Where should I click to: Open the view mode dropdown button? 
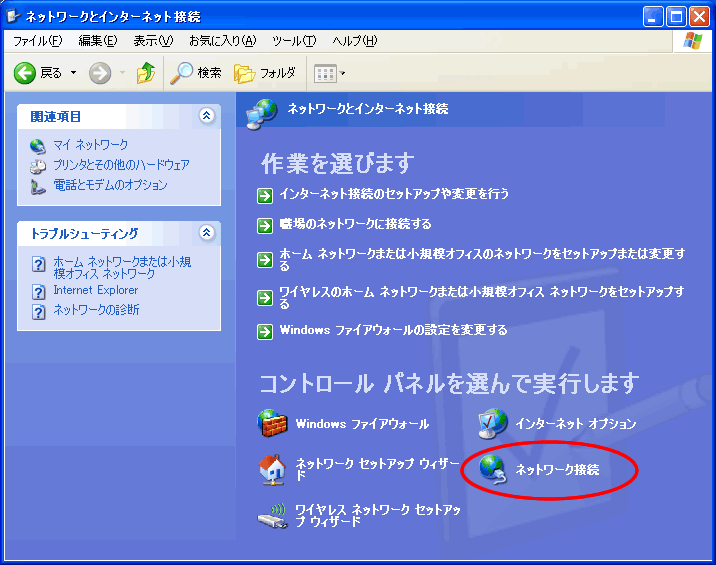[x=330, y=73]
